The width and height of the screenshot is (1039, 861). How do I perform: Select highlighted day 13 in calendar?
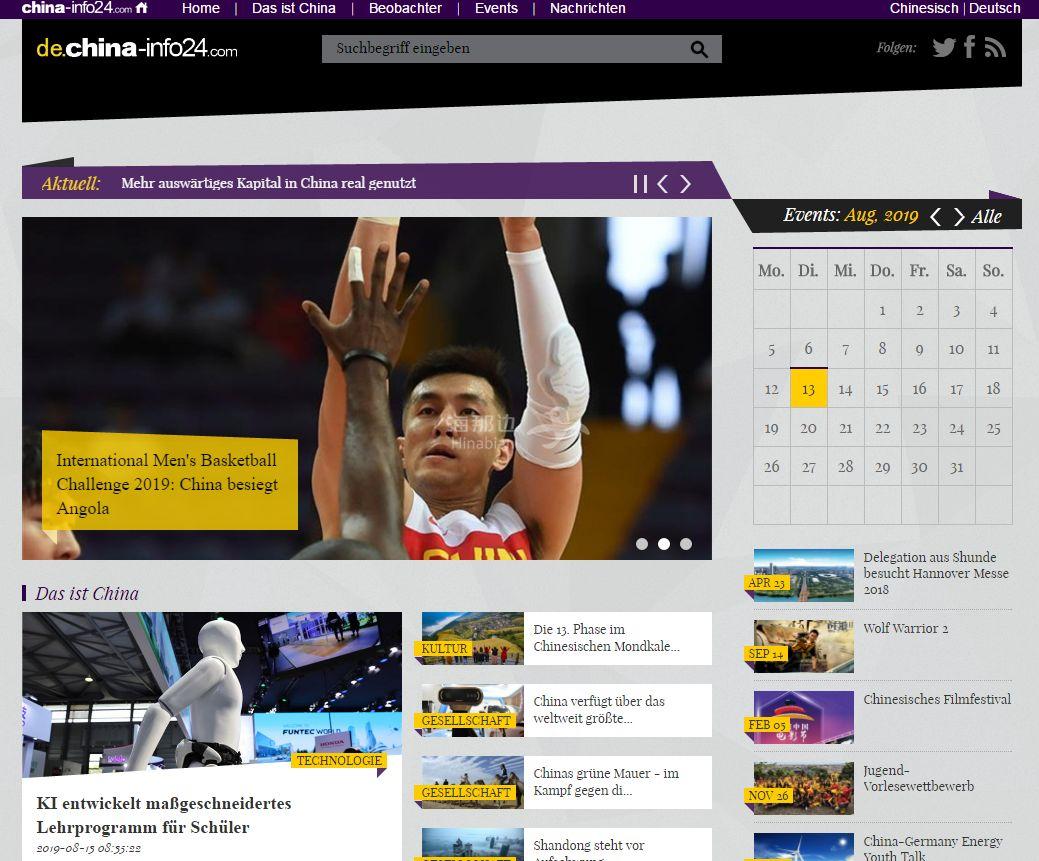[x=808, y=389]
